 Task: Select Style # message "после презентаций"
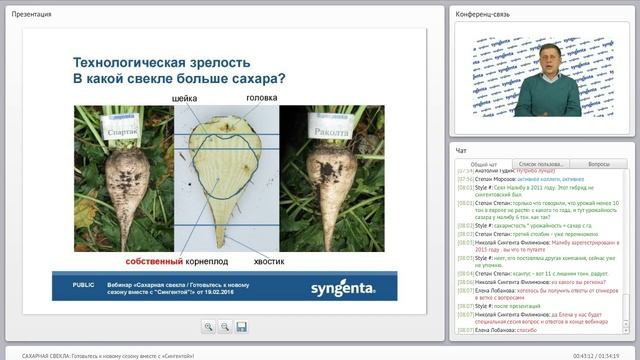point(499,306)
